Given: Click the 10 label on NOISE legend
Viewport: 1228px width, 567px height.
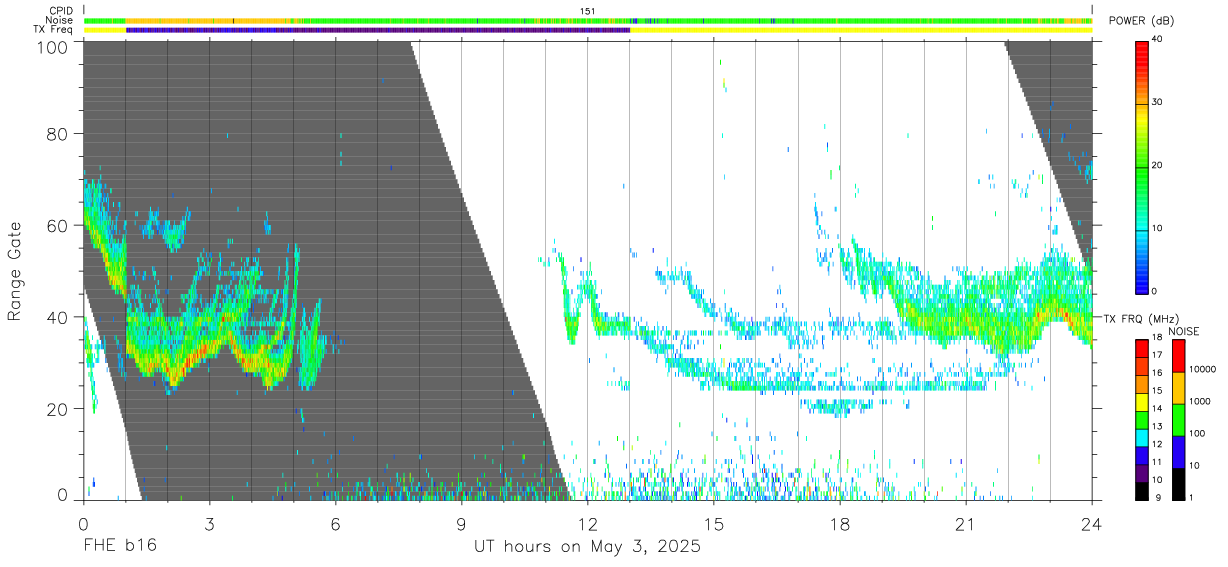Looking at the screenshot, I should pos(1194,465).
